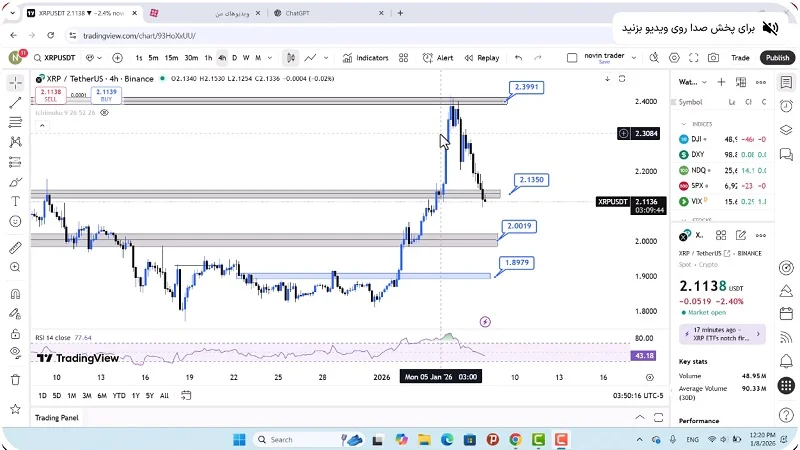Select the trend line drawing tool
The height and width of the screenshot is (450, 800).
click(15, 103)
